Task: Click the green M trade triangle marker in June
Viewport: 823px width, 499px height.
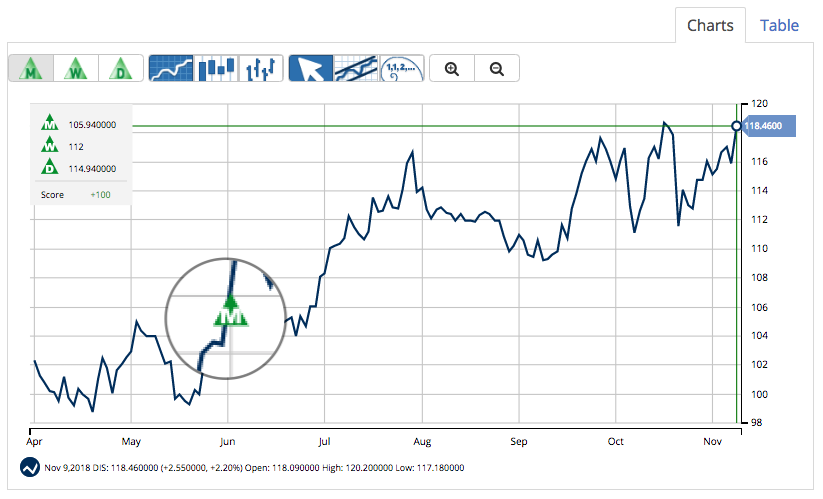Action: [230, 312]
